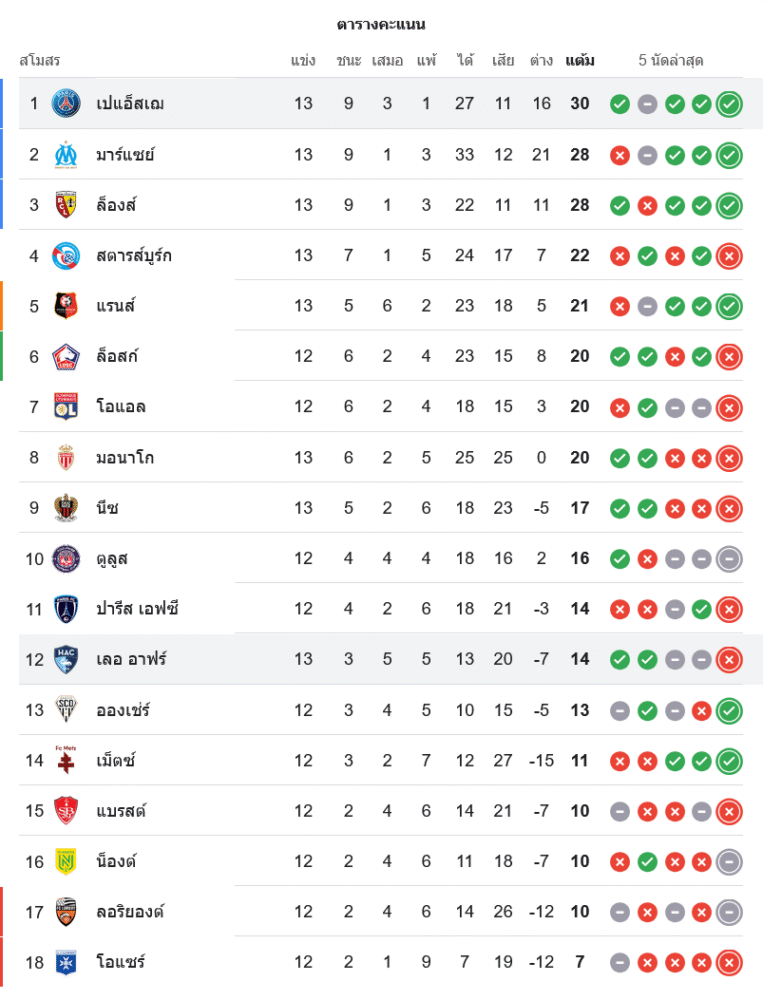The width and height of the screenshot is (763, 1000).
Task: Click Marseille's oldest match loss indicator
Action: pyautogui.click(x=620, y=154)
